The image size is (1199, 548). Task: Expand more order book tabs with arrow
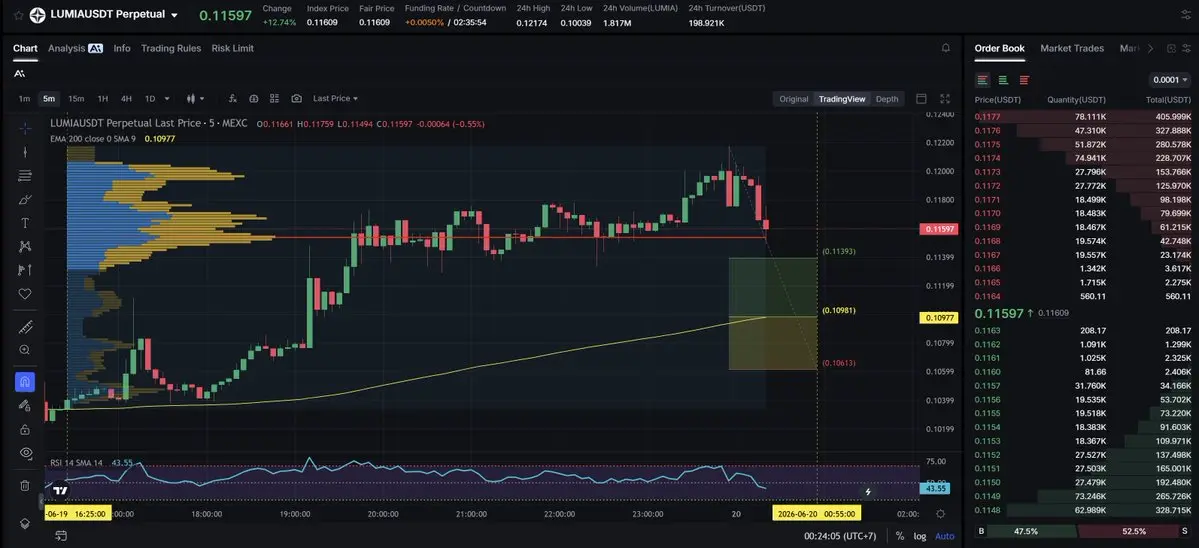(1150, 48)
